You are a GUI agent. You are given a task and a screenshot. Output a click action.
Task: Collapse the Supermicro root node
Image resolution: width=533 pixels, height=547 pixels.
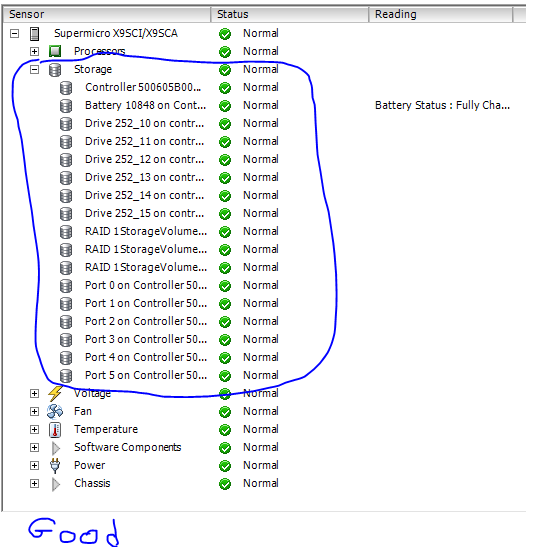pyautogui.click(x=14, y=33)
